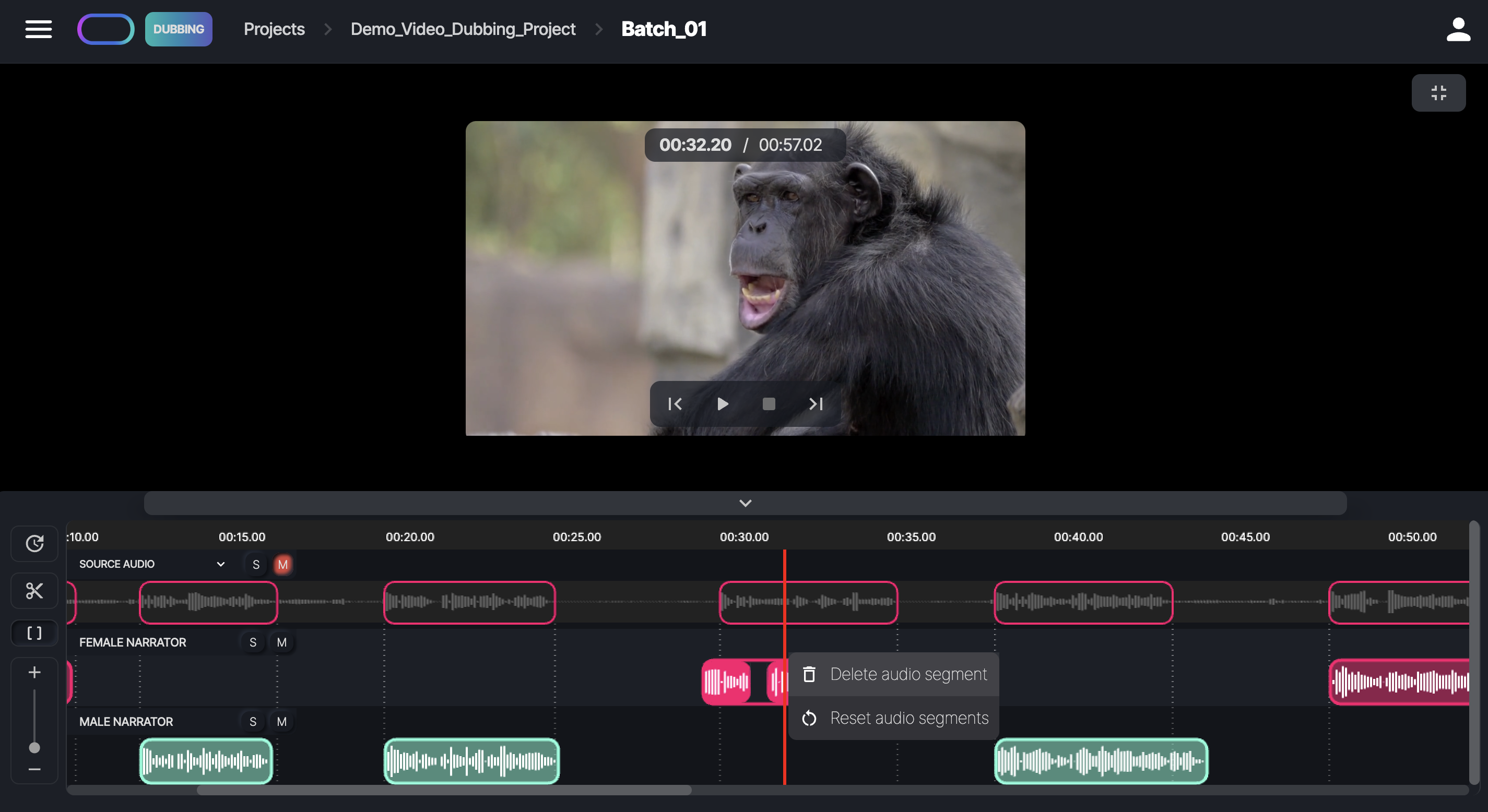Click the refresh/regenerate timeline icon

coord(34,543)
